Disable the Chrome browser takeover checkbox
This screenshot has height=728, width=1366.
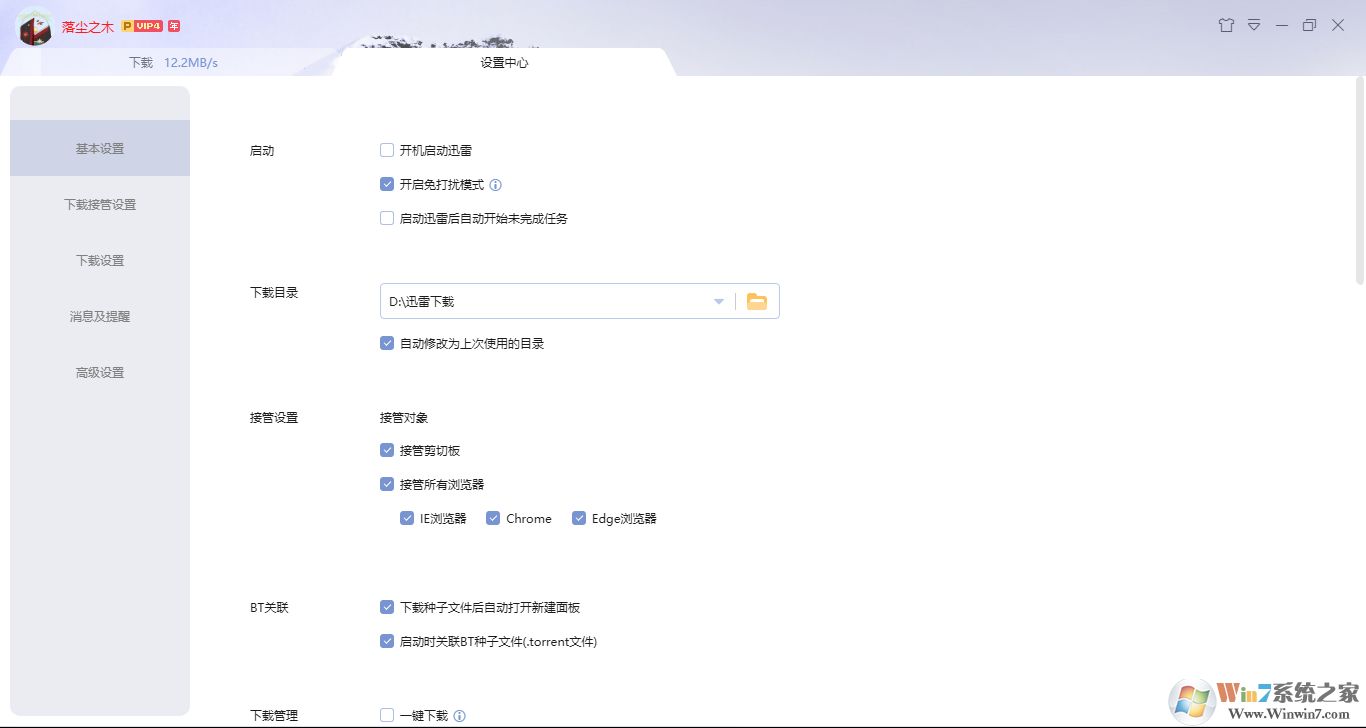tap(493, 517)
